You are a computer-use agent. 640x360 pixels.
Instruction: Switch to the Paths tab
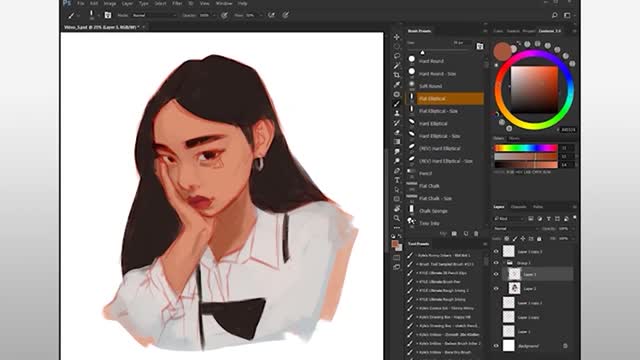[538, 207]
